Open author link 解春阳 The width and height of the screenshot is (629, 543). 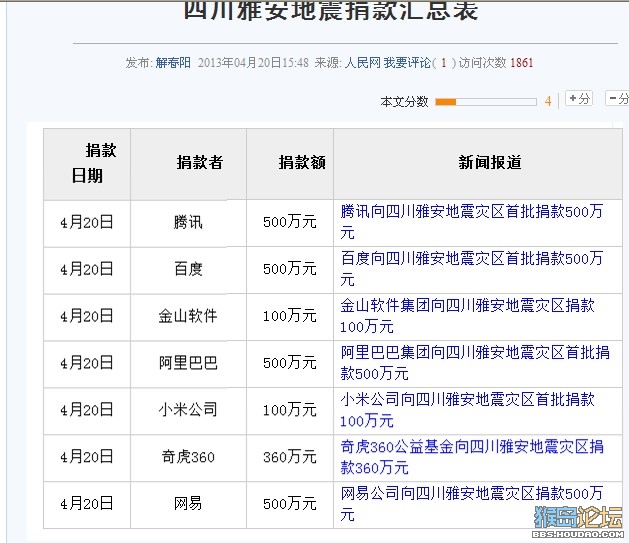pos(173,63)
